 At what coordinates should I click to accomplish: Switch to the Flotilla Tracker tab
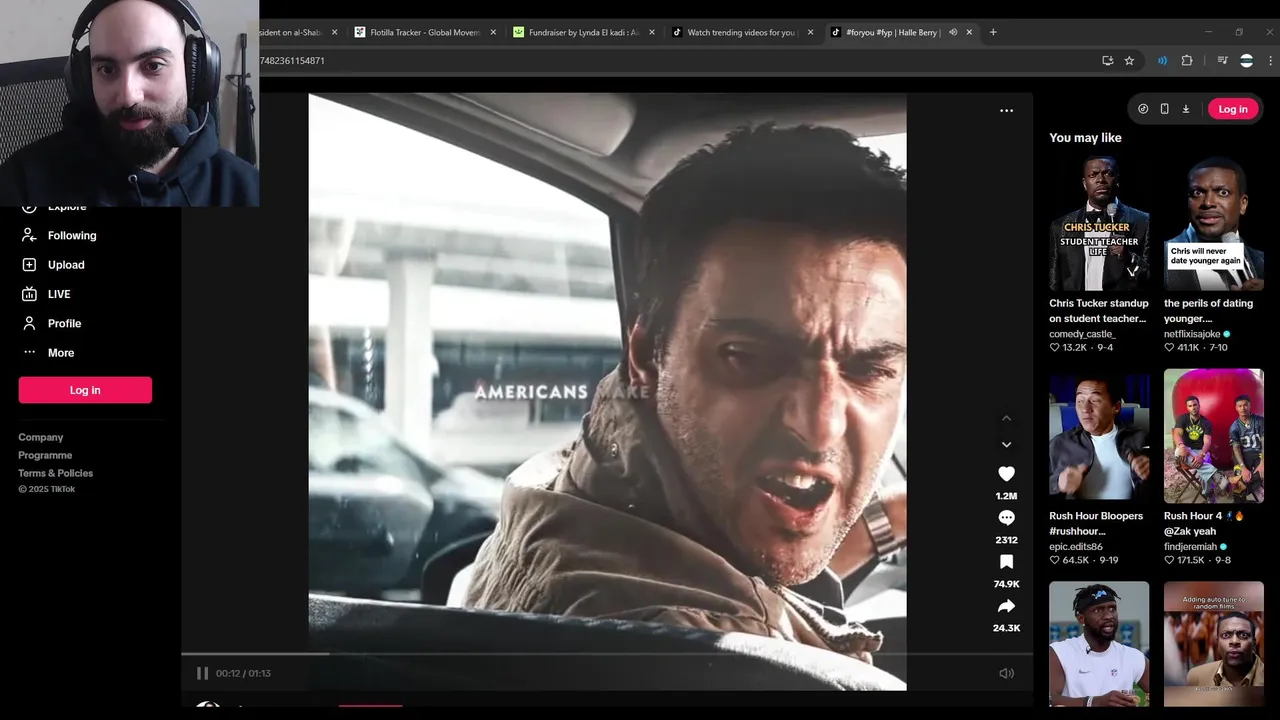[425, 32]
